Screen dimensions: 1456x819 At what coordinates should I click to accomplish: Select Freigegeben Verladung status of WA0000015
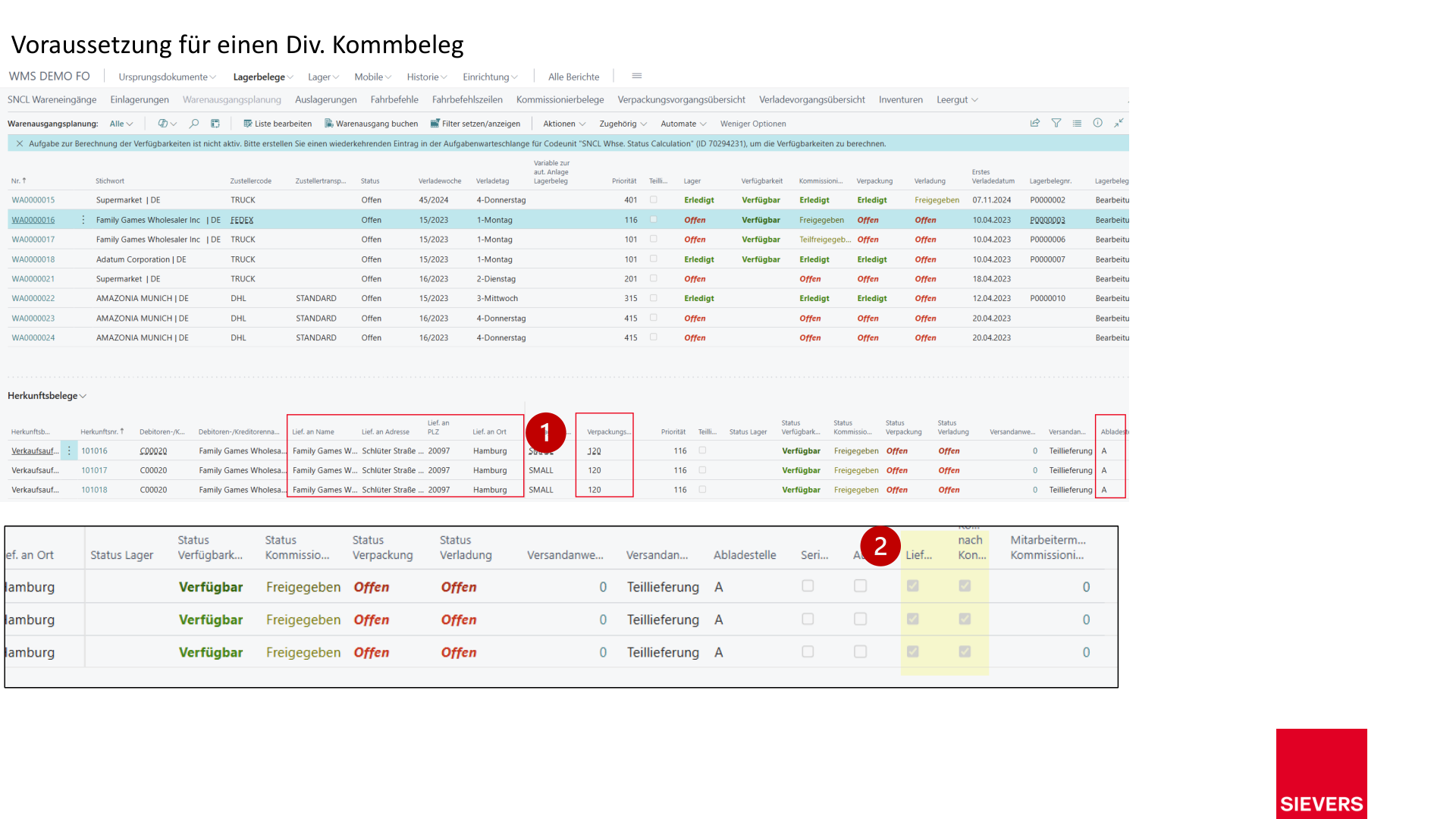coord(937,199)
